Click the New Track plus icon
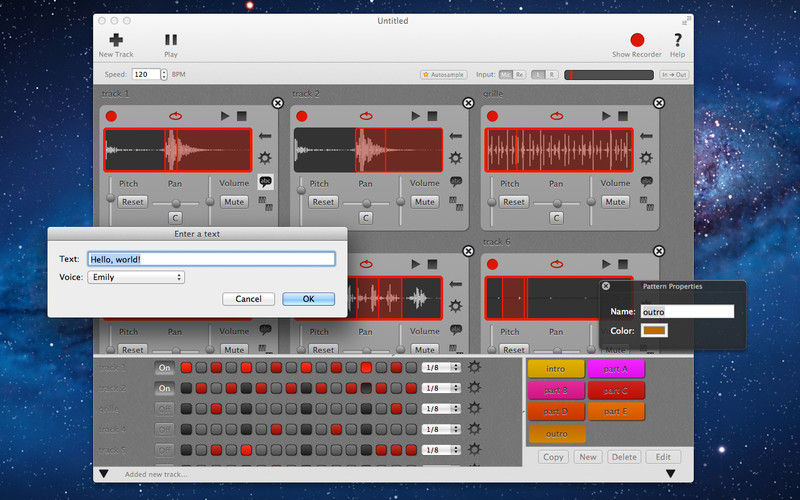The height and width of the screenshot is (500, 800). pos(115,40)
